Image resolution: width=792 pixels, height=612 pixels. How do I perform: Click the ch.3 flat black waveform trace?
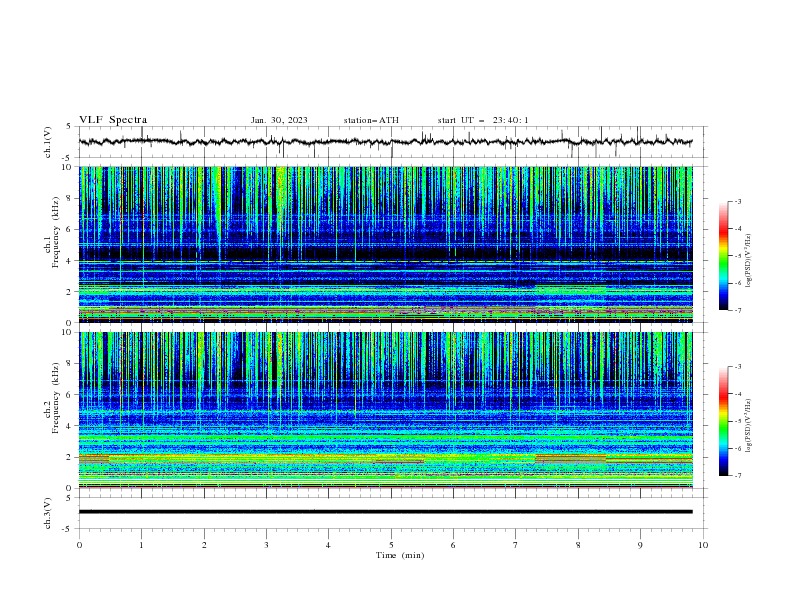click(x=386, y=512)
